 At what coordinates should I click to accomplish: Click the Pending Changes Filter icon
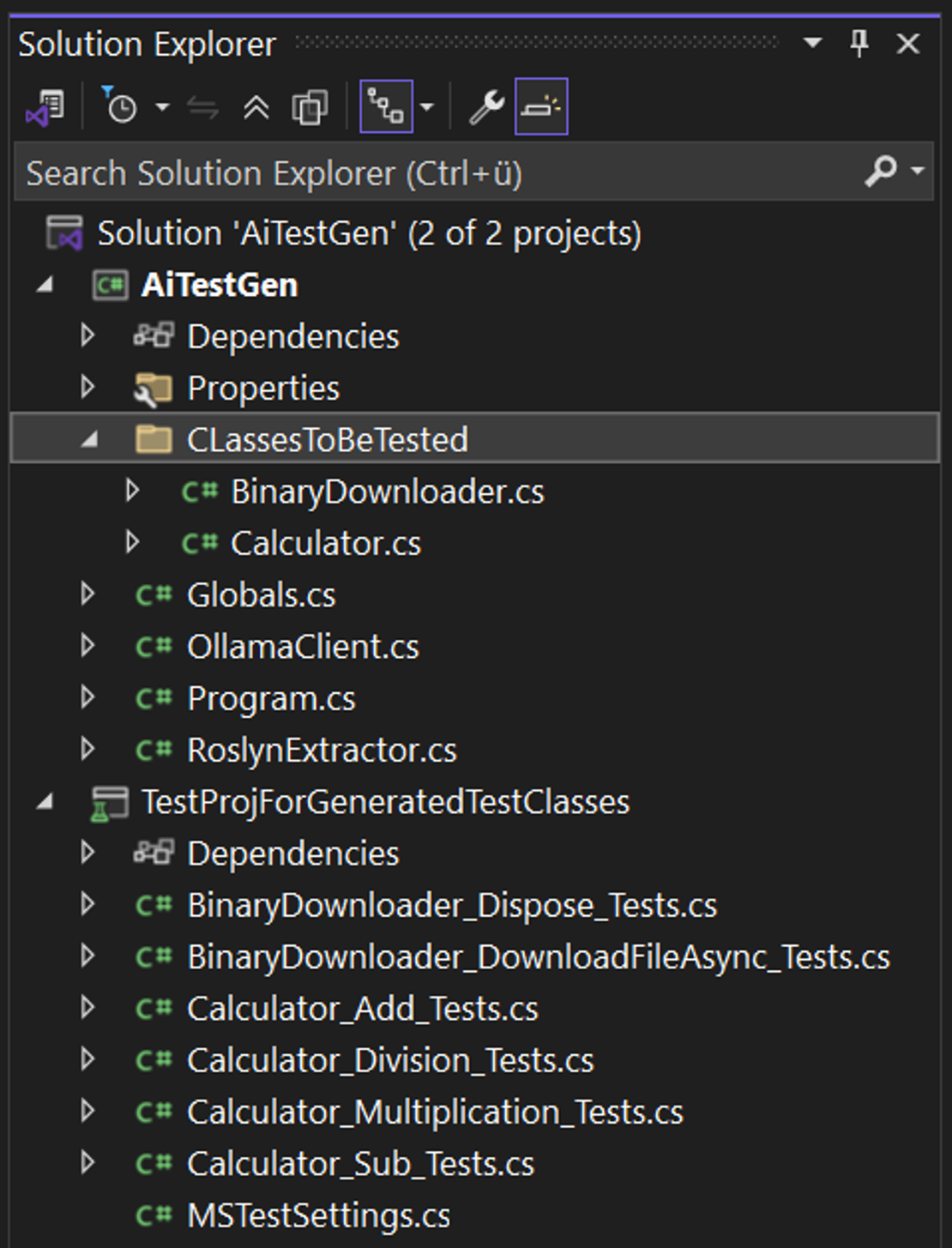pos(121,107)
